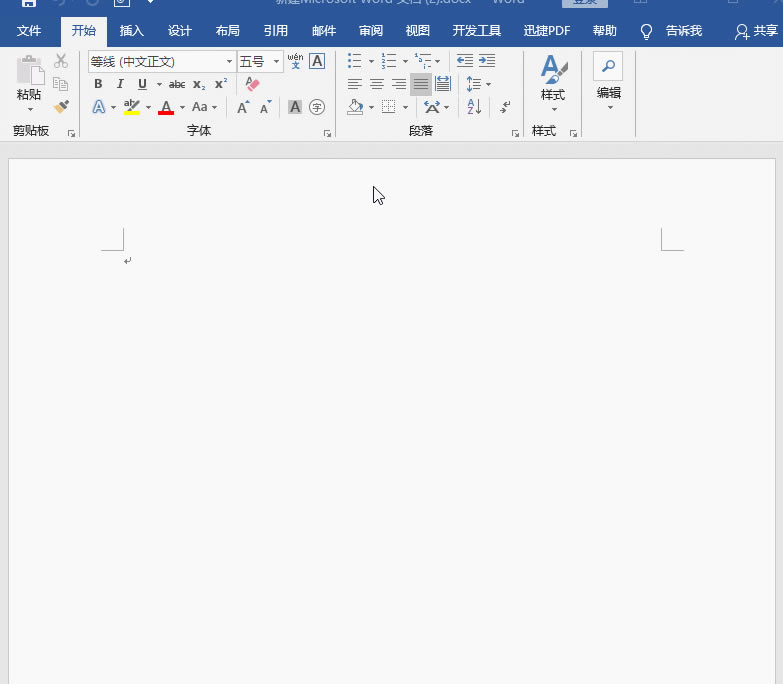Click in the 告诉我 search box

[x=684, y=31]
